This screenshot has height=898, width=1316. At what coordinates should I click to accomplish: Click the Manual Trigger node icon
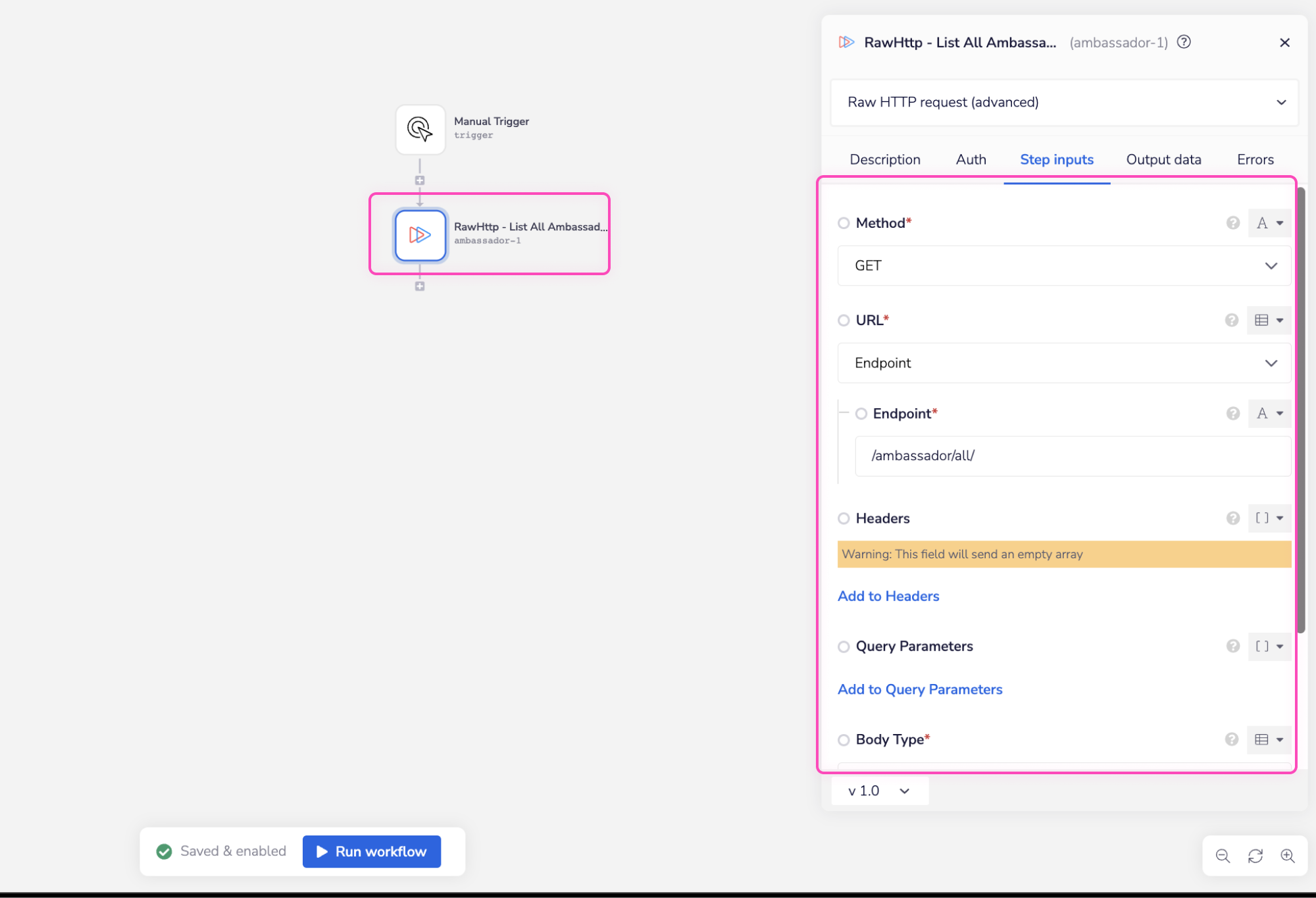coord(420,130)
